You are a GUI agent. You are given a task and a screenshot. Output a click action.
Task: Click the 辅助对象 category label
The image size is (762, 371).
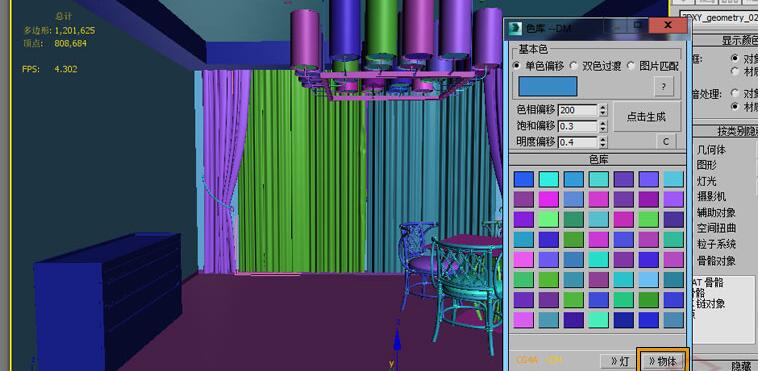click(716, 212)
